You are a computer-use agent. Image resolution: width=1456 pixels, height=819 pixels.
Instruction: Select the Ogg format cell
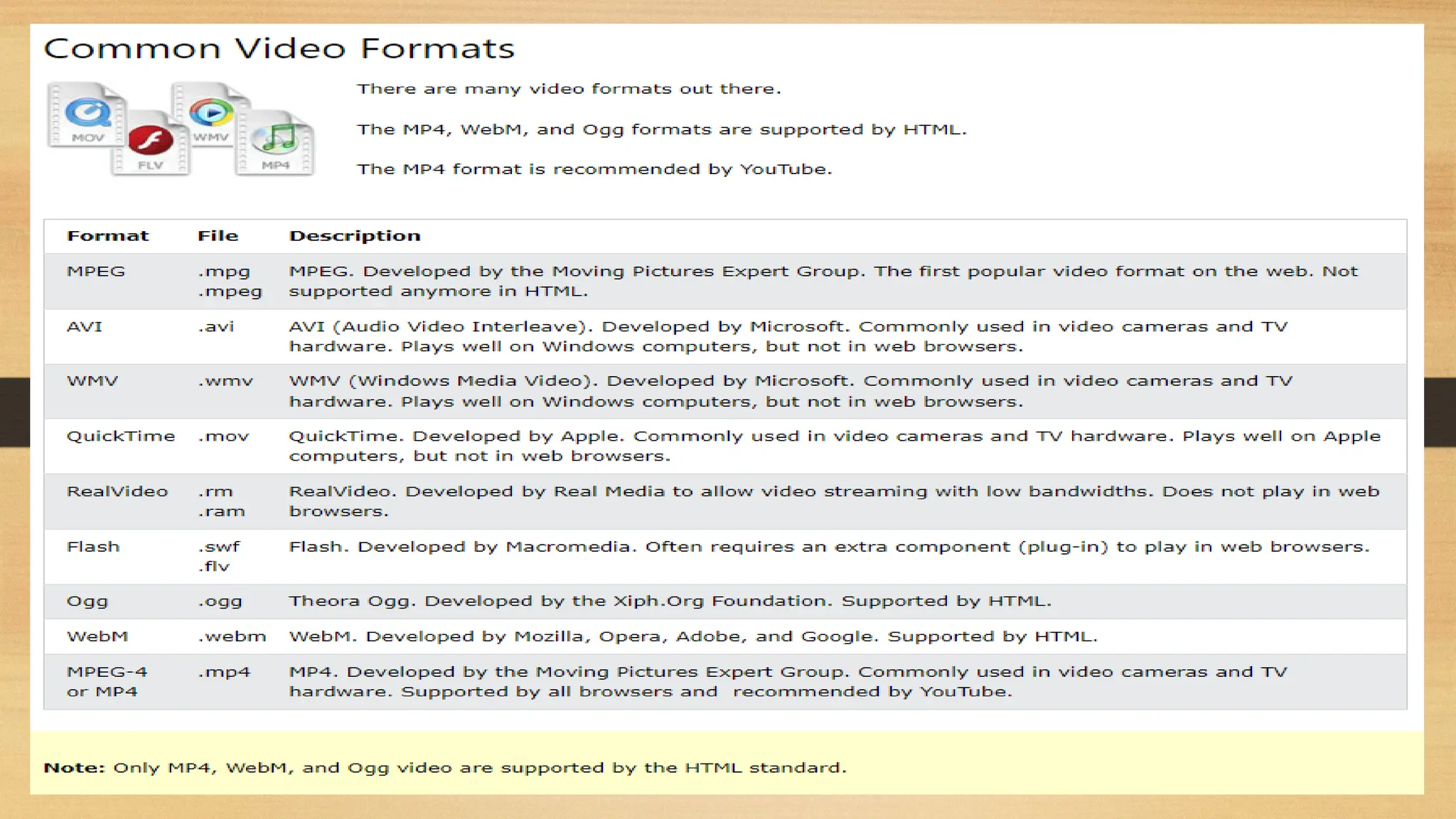[87, 601]
